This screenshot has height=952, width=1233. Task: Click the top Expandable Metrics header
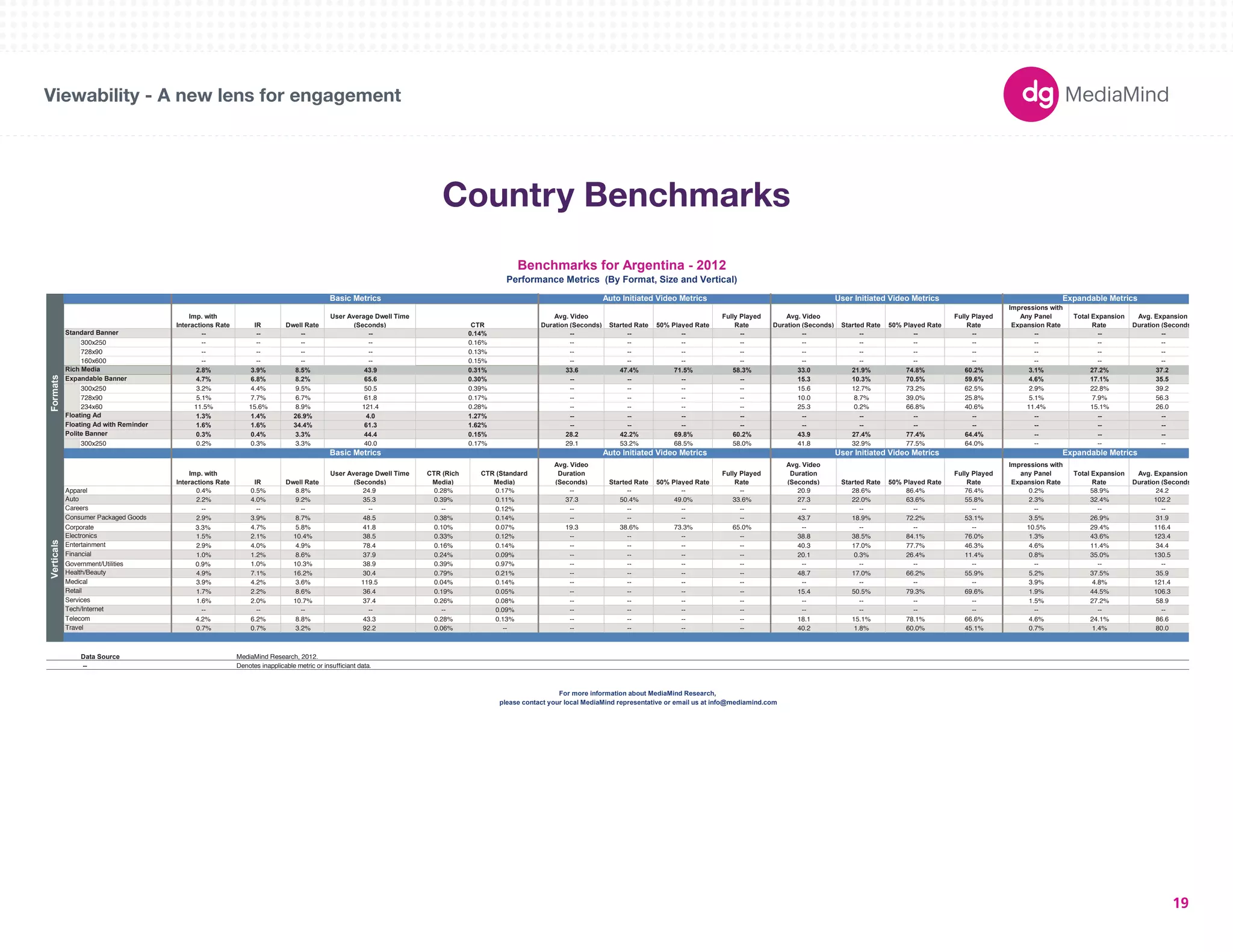point(1099,298)
